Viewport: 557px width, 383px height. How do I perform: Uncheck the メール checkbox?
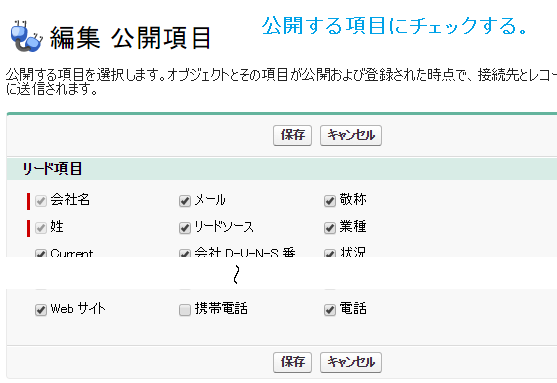[185, 201]
